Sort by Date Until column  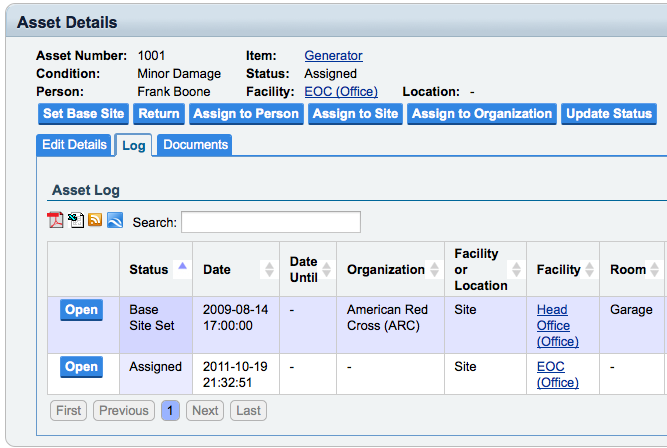point(326,269)
